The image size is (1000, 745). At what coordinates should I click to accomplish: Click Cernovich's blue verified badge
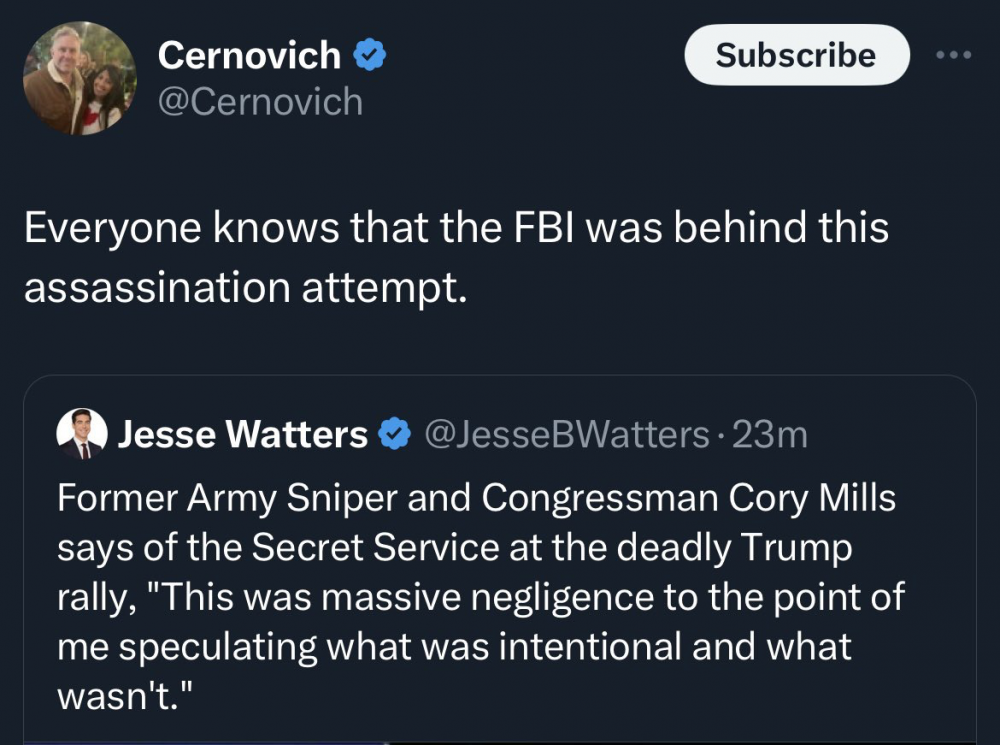click(372, 56)
